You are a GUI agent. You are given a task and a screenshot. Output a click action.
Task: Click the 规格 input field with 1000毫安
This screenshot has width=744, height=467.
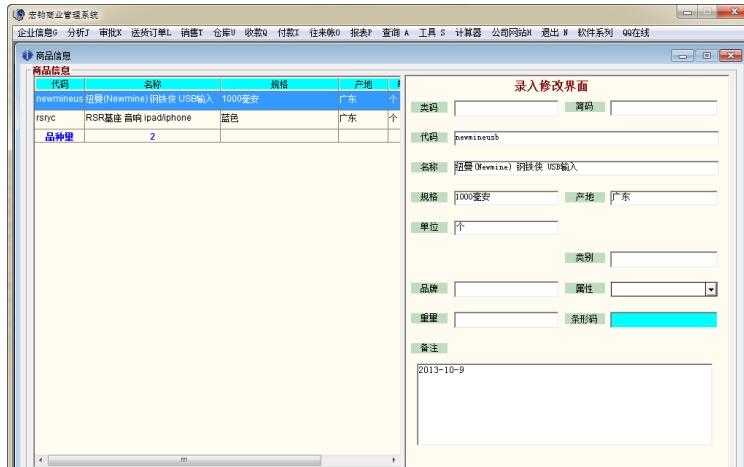click(x=506, y=197)
